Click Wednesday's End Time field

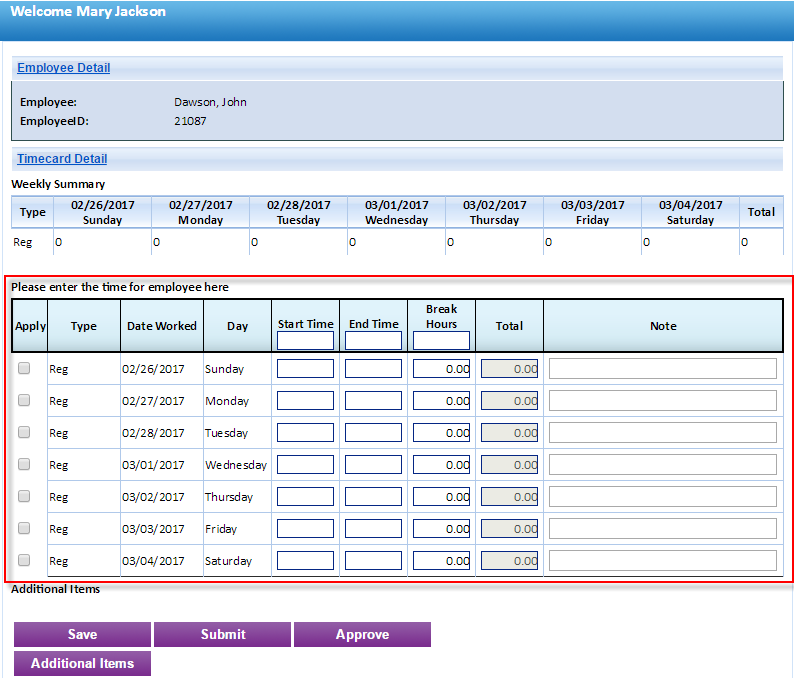click(x=373, y=464)
